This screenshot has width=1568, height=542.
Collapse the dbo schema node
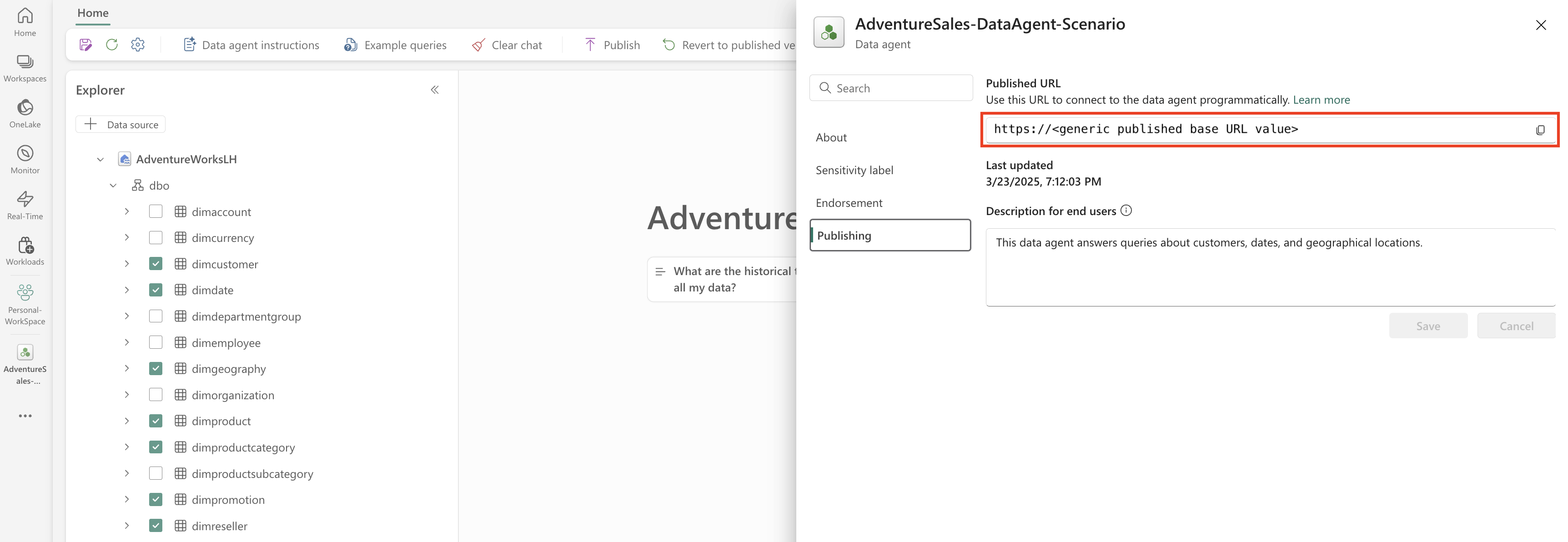coord(113,186)
